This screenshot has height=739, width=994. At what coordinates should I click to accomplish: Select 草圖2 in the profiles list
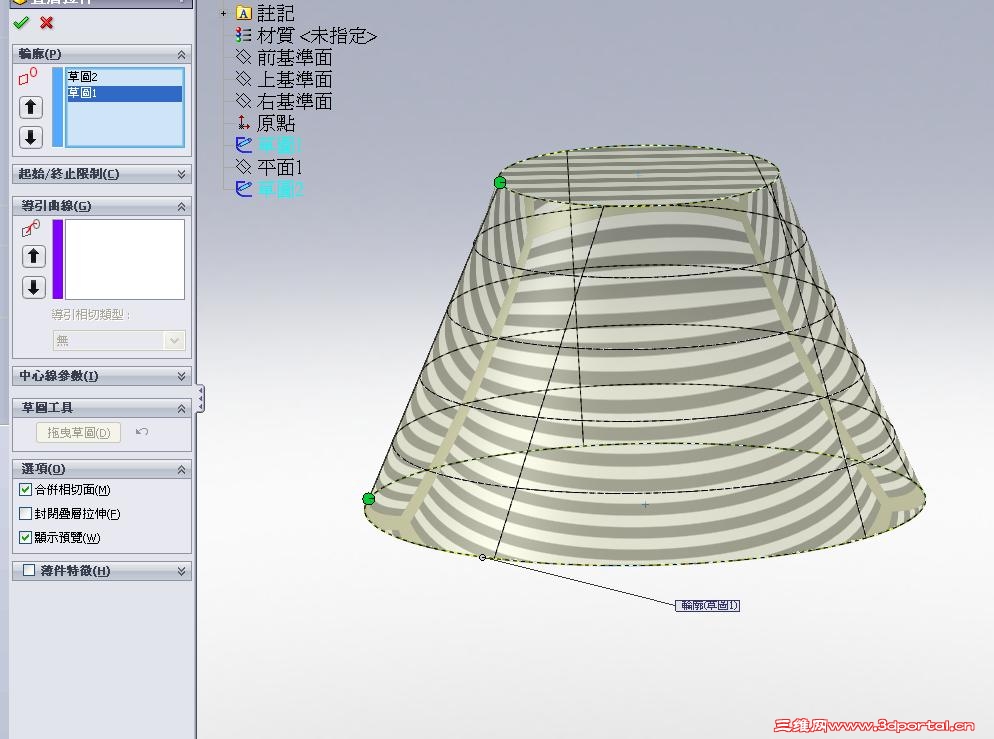[124, 77]
